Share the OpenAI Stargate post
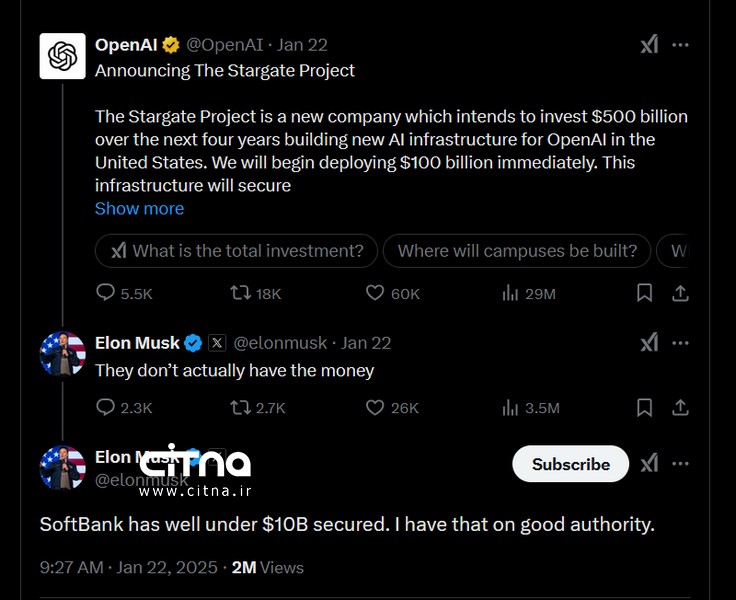This screenshot has height=600, width=736. click(680, 293)
